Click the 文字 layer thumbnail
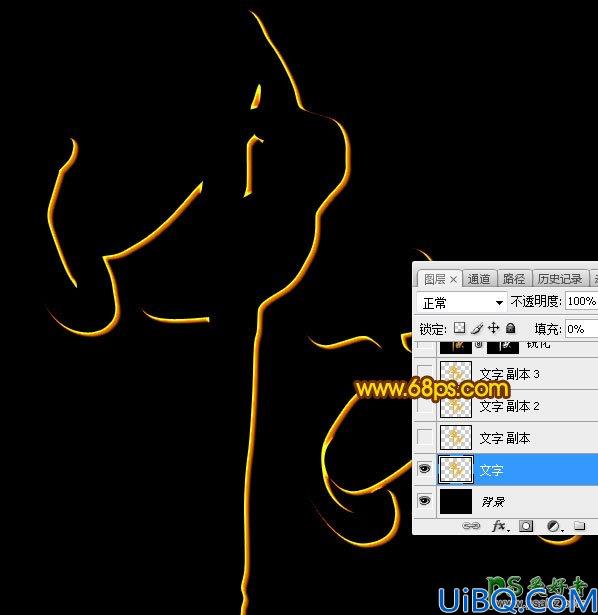The height and width of the screenshot is (615, 598). [456, 469]
